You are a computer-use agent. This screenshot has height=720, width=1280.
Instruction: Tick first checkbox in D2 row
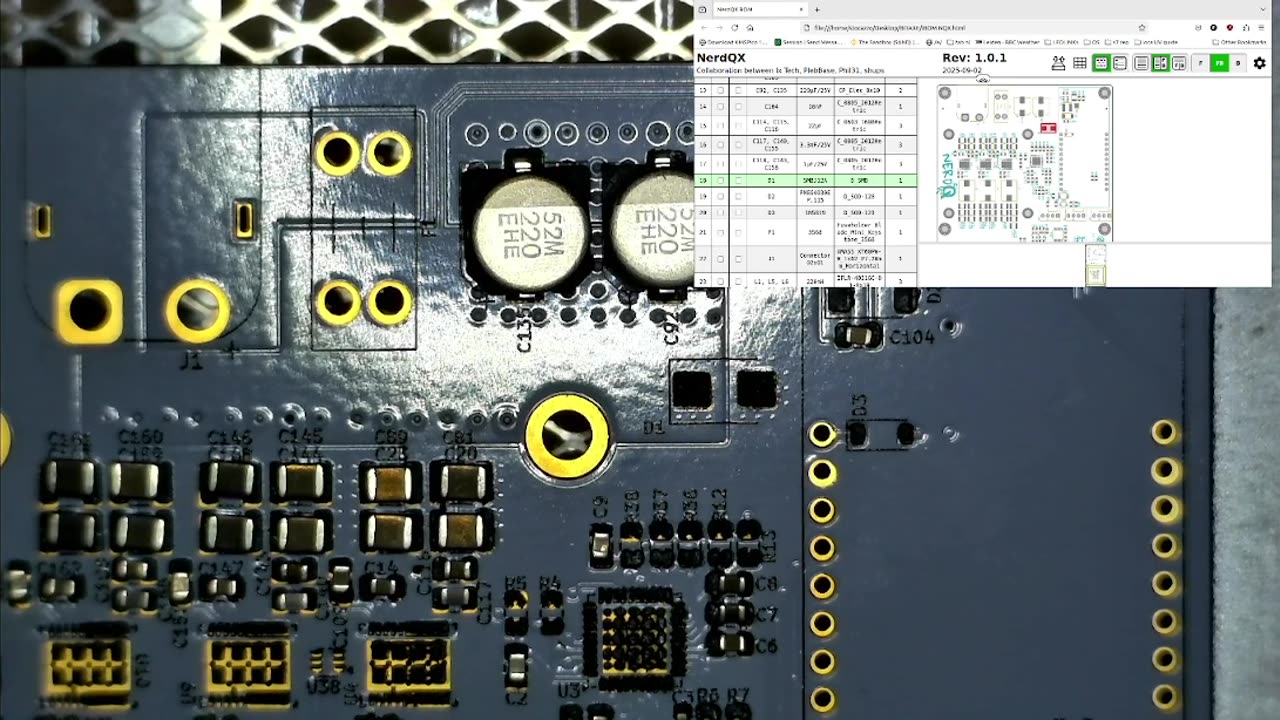click(x=720, y=196)
